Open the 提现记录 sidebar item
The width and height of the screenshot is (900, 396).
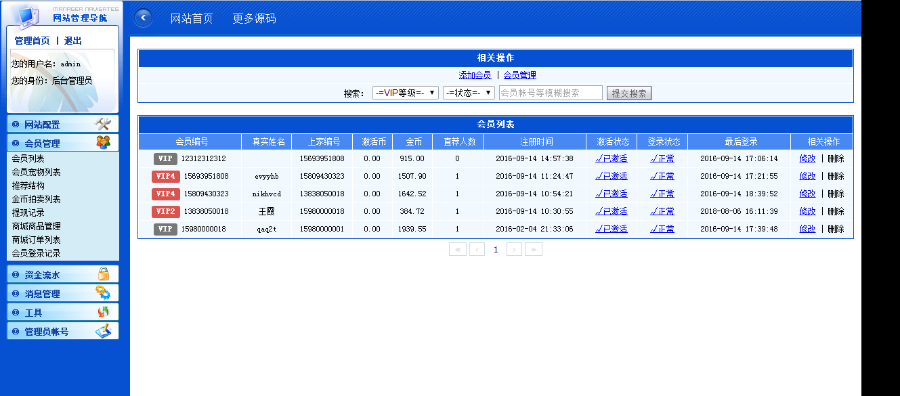[x=28, y=213]
